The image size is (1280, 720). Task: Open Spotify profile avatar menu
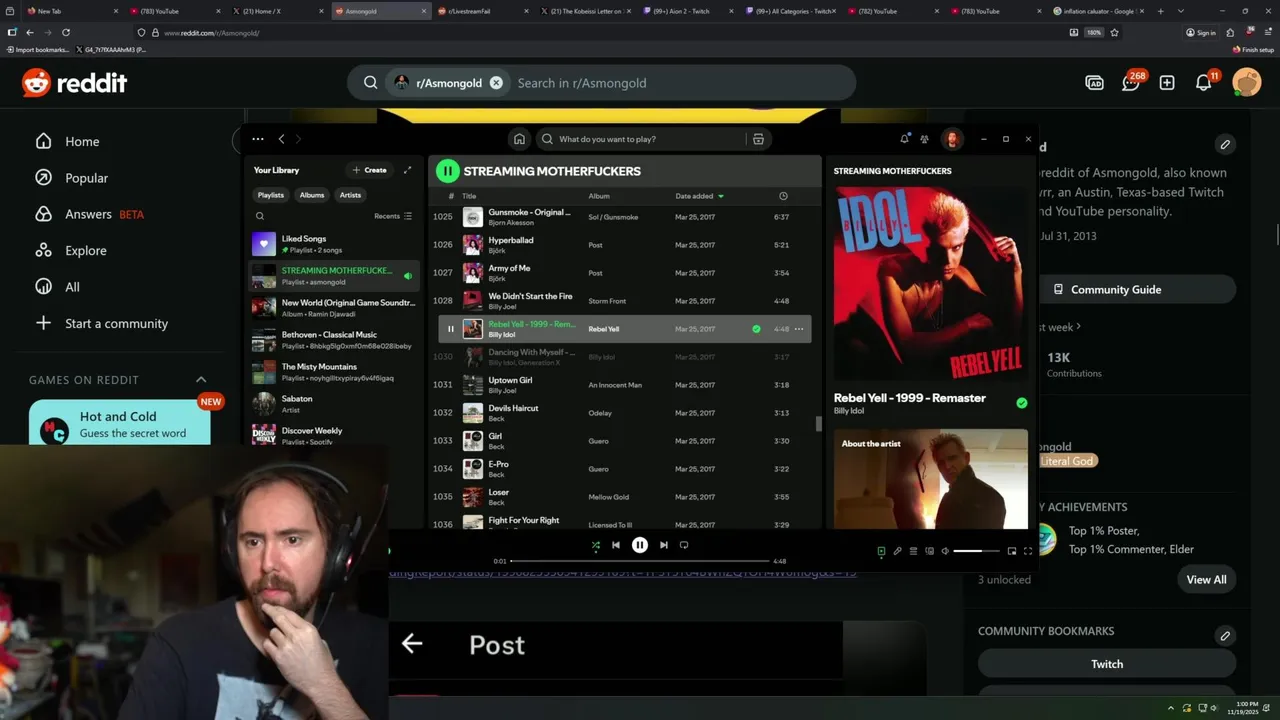(x=952, y=139)
